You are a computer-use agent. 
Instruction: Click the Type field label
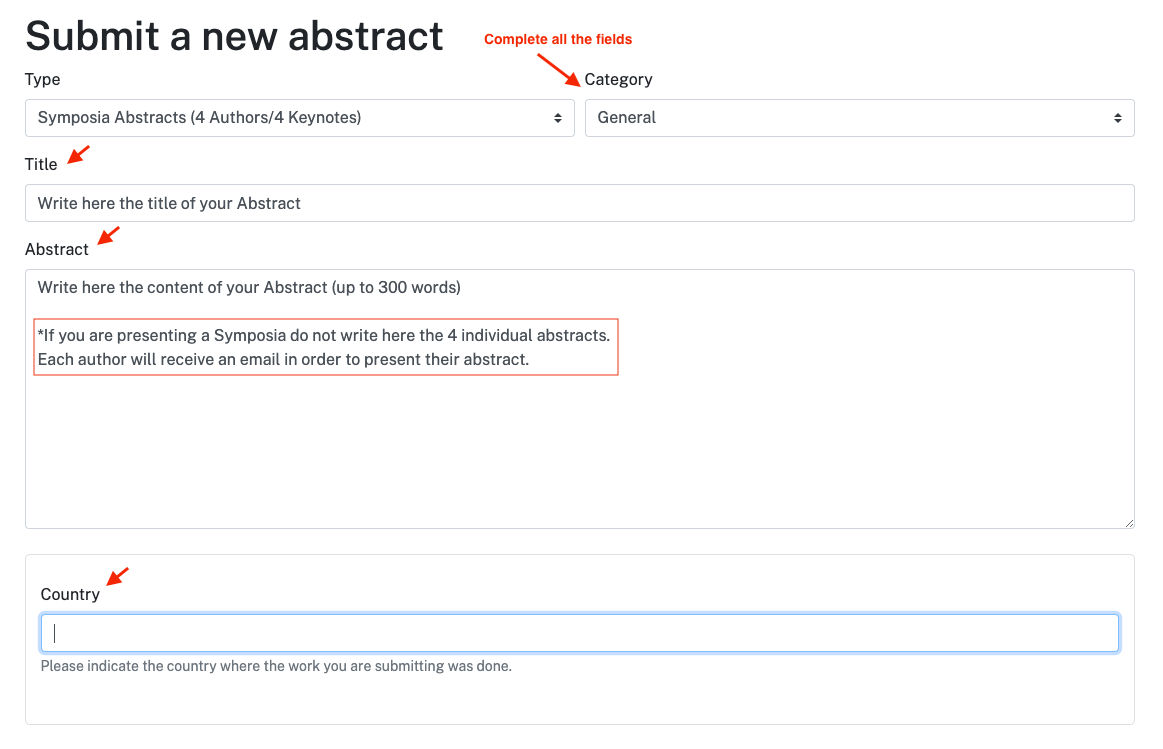pyautogui.click(x=42, y=79)
